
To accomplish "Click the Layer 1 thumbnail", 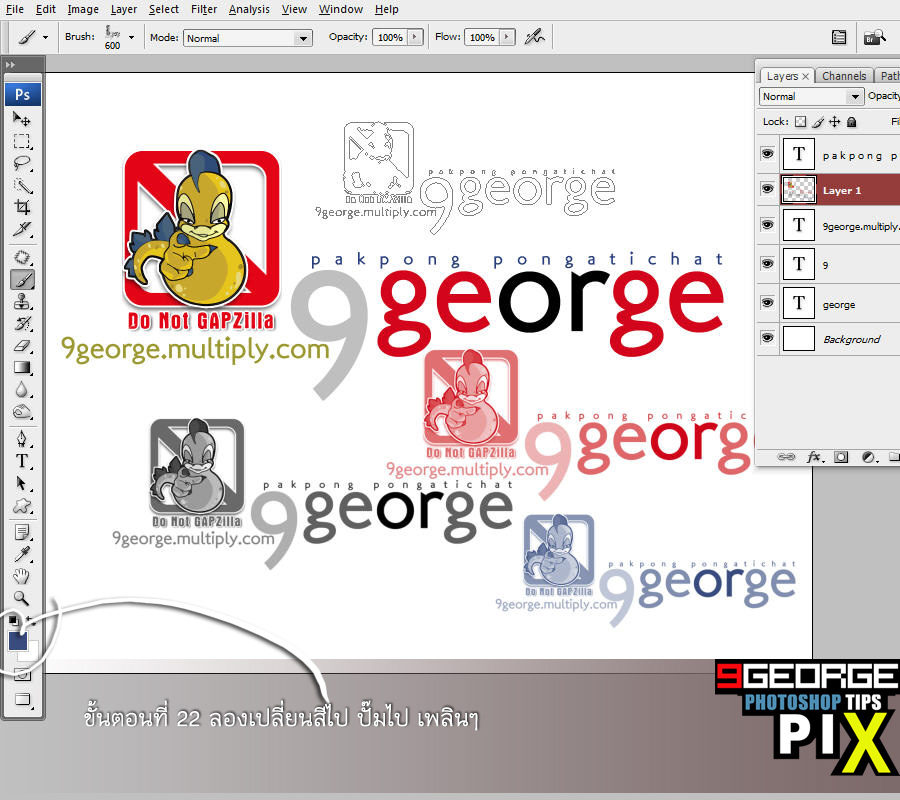I will click(798, 189).
